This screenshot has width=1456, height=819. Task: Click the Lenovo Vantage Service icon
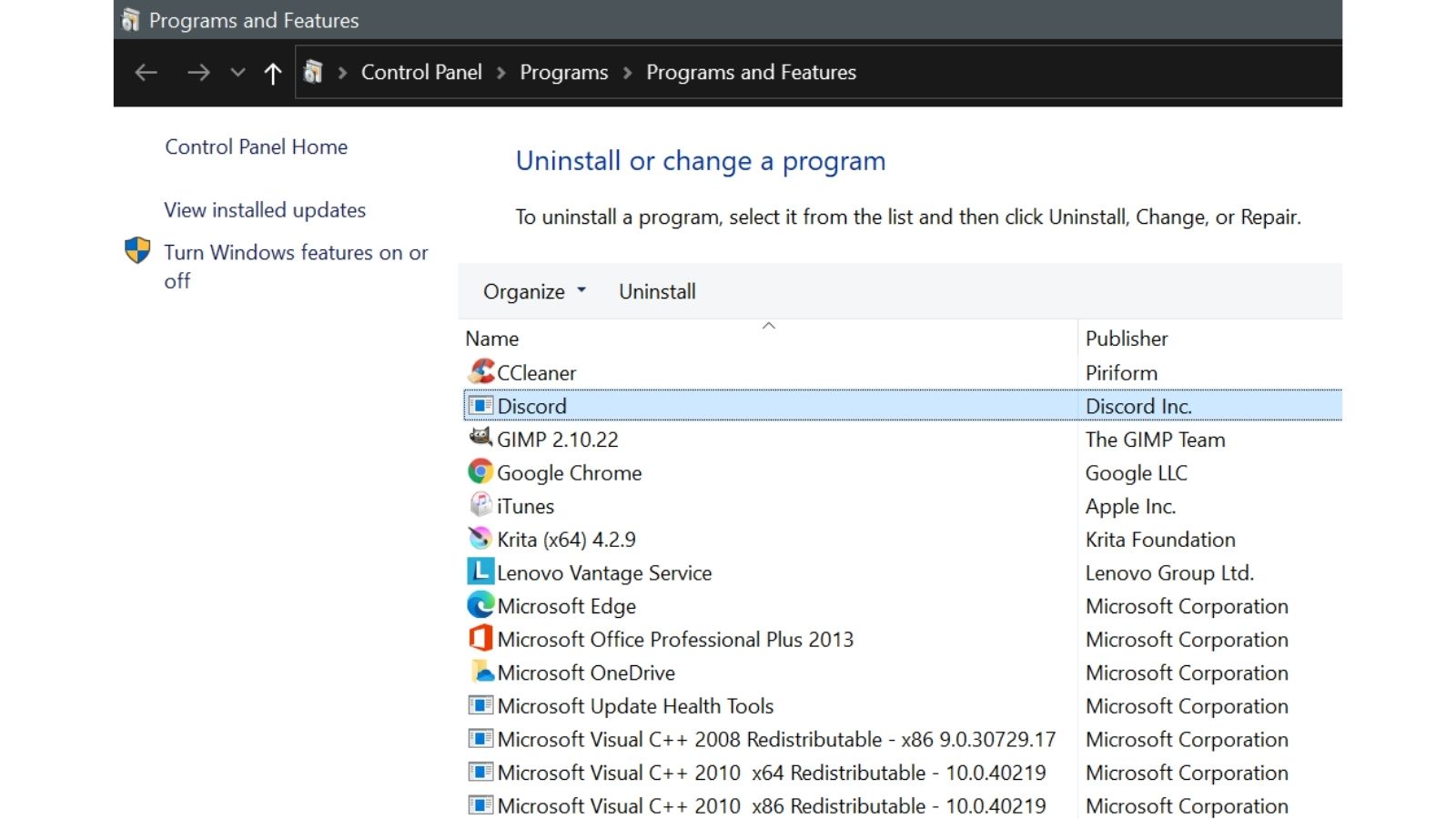480,571
